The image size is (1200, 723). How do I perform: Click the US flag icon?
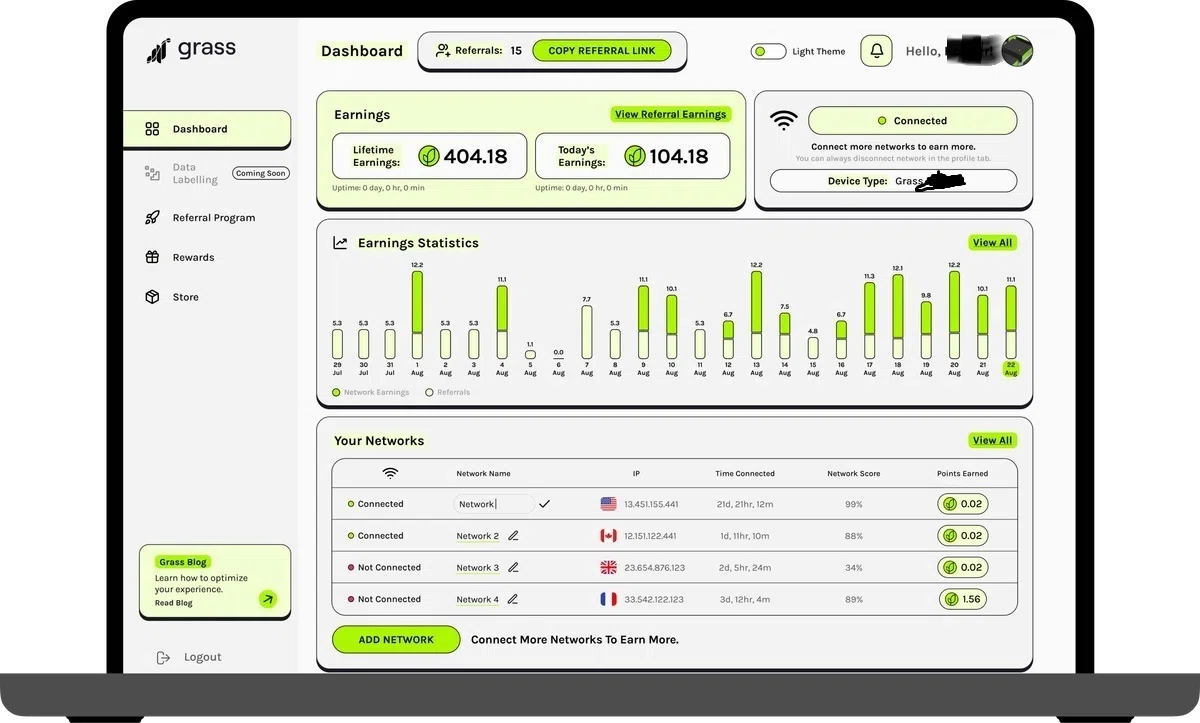[x=608, y=504]
